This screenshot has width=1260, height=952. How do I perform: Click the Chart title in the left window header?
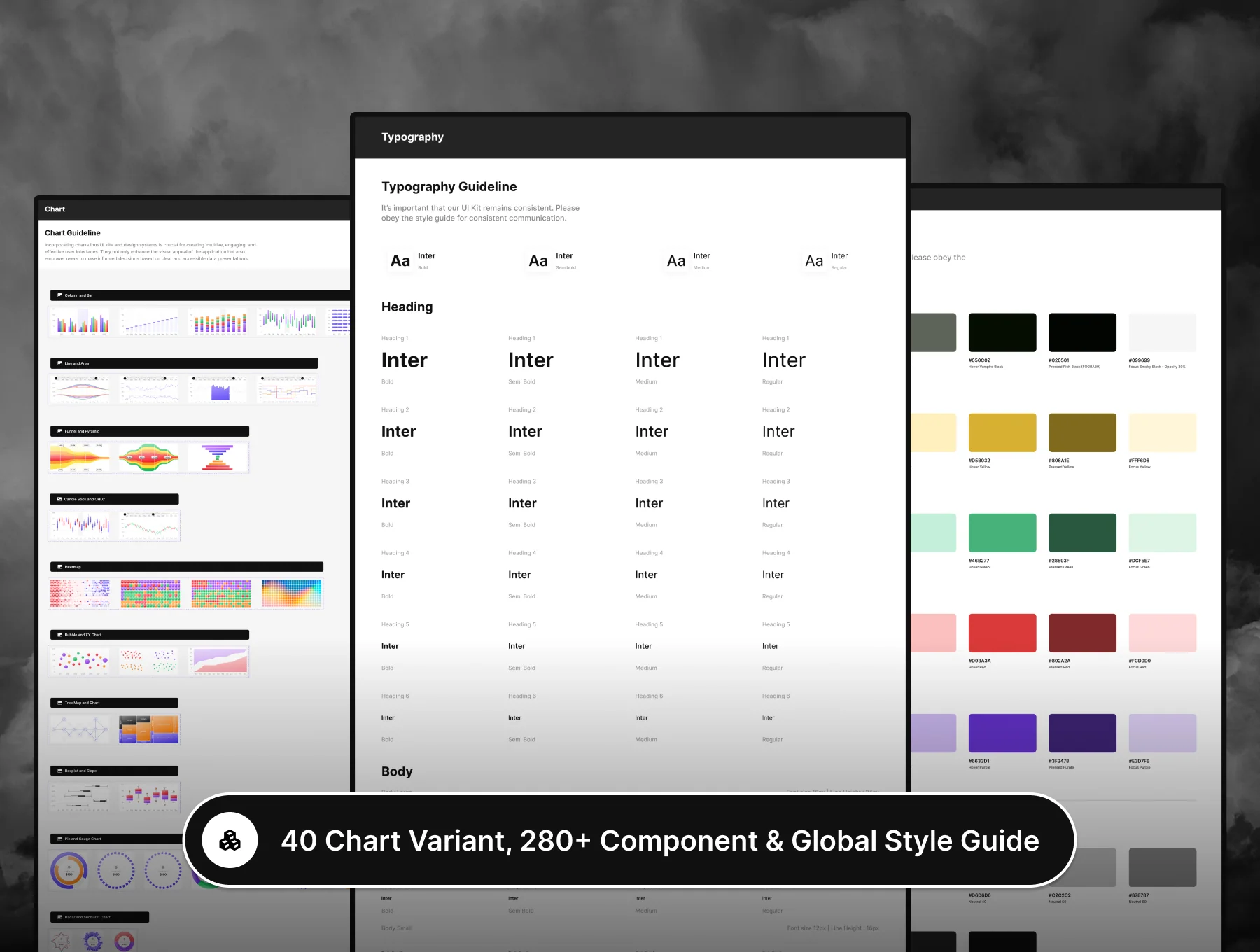[x=55, y=209]
